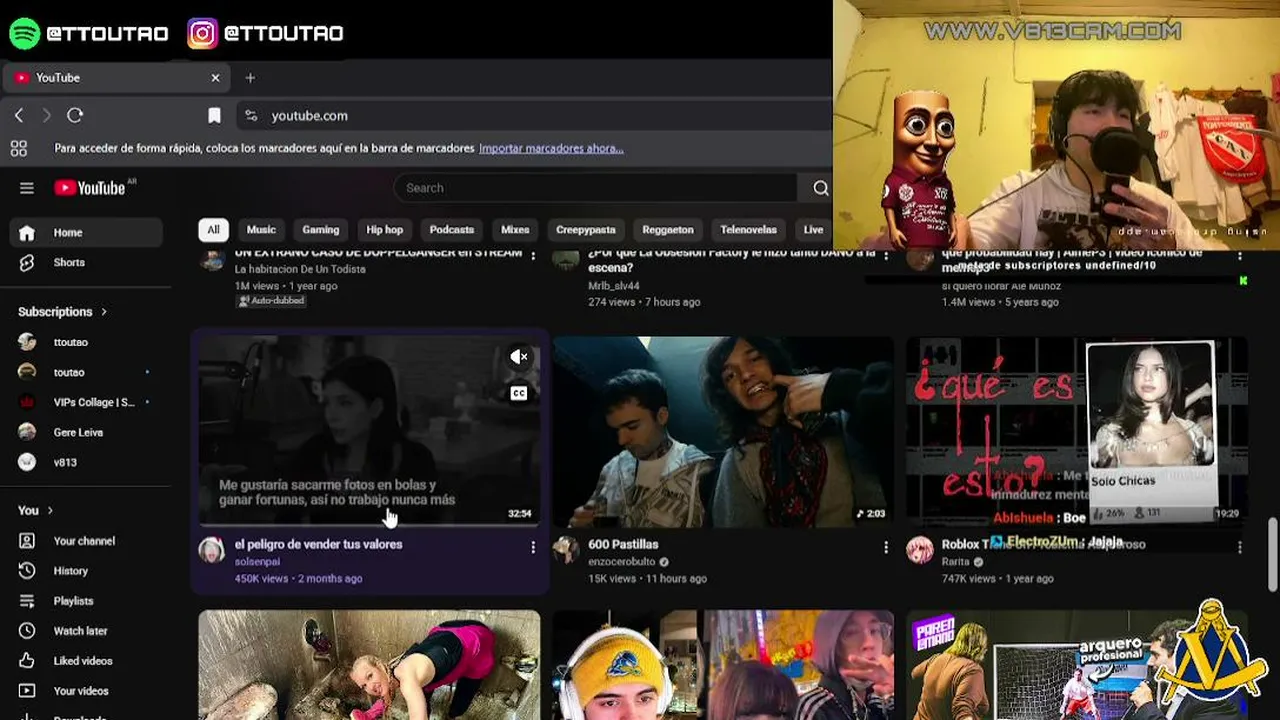Click the Rarita channel avatar
The image size is (1280, 720).
[919, 550]
